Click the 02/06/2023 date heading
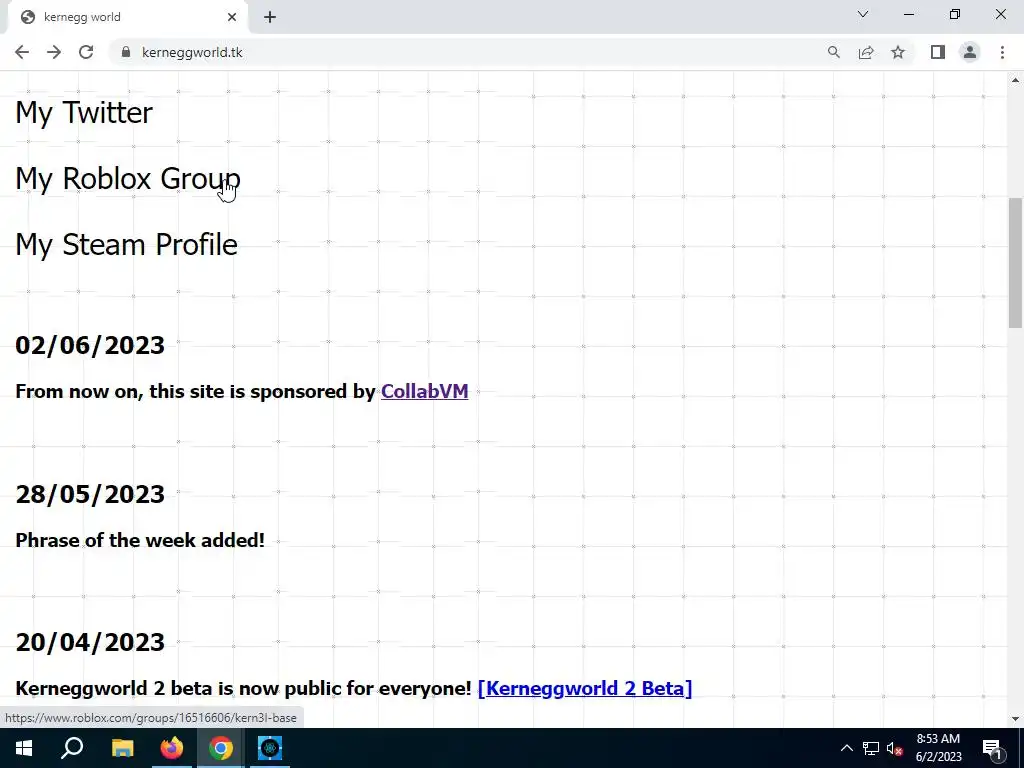The width and height of the screenshot is (1024, 768). [x=90, y=345]
